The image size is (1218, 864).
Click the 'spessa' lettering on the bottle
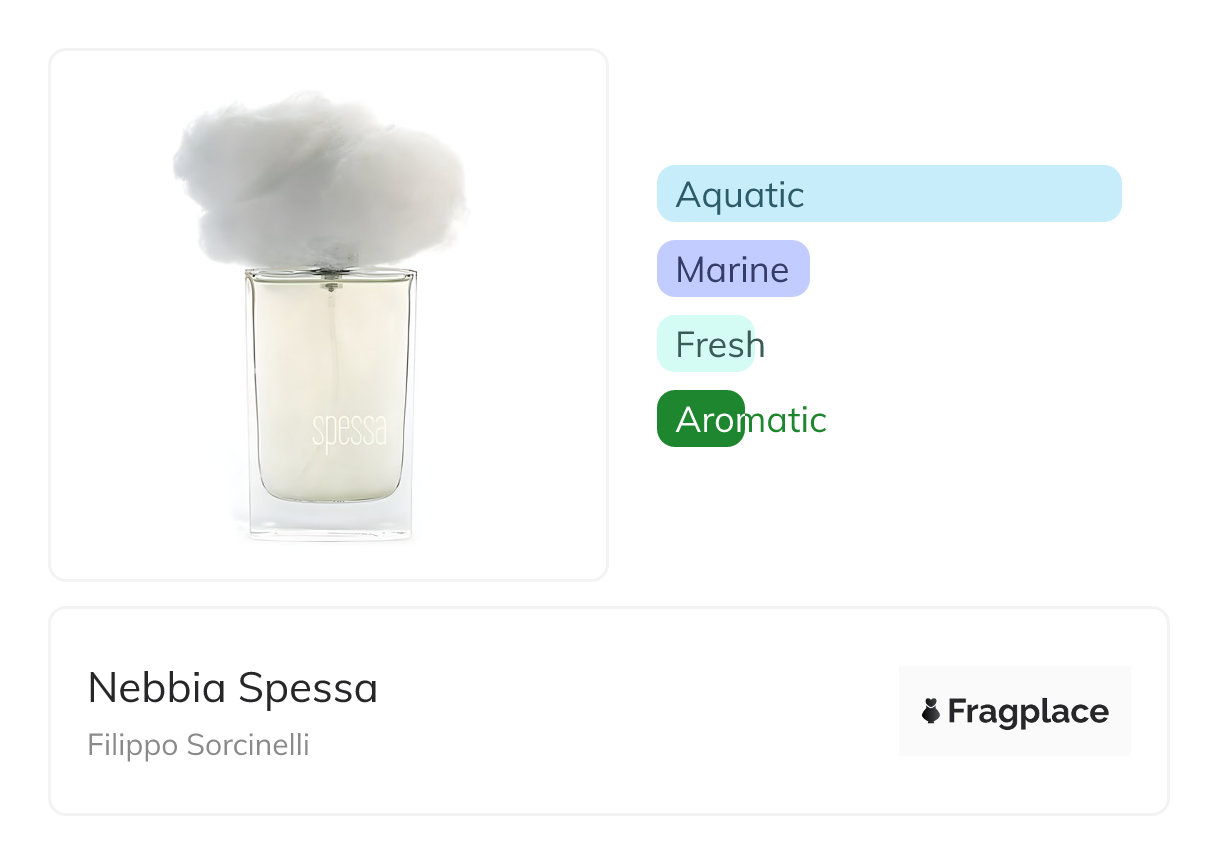(x=349, y=432)
